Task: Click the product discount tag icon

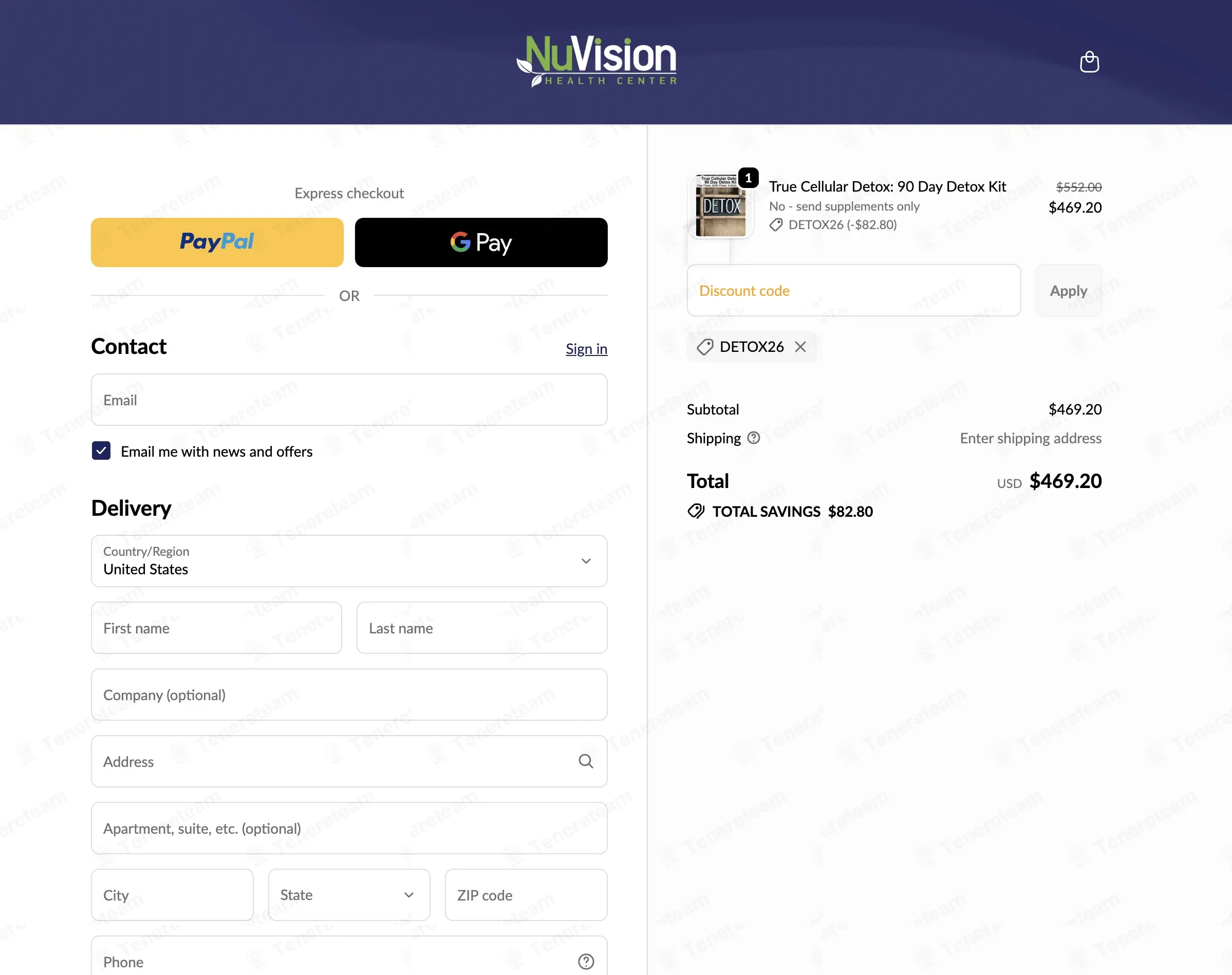Action: (x=776, y=225)
